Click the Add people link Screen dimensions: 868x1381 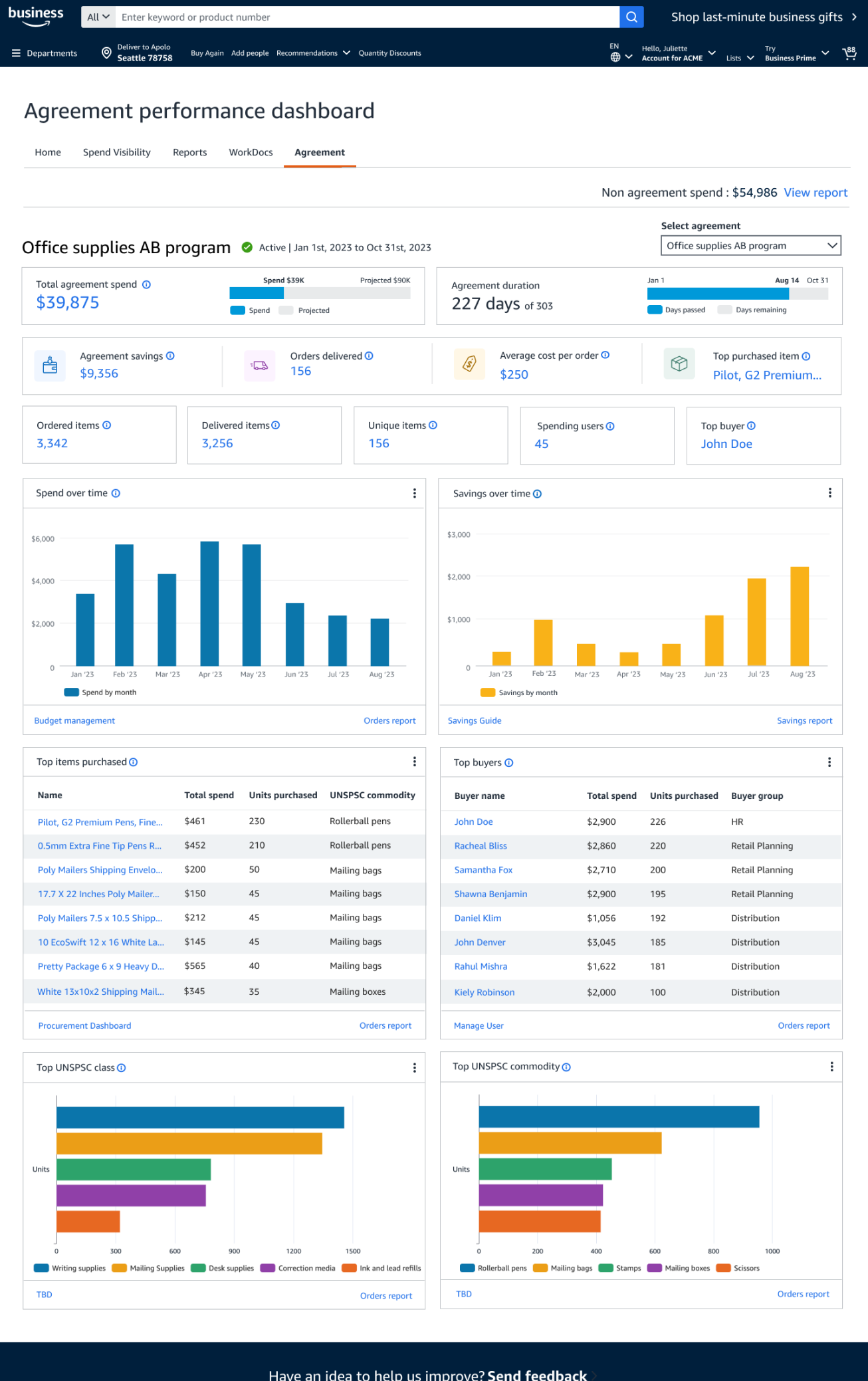pos(250,53)
